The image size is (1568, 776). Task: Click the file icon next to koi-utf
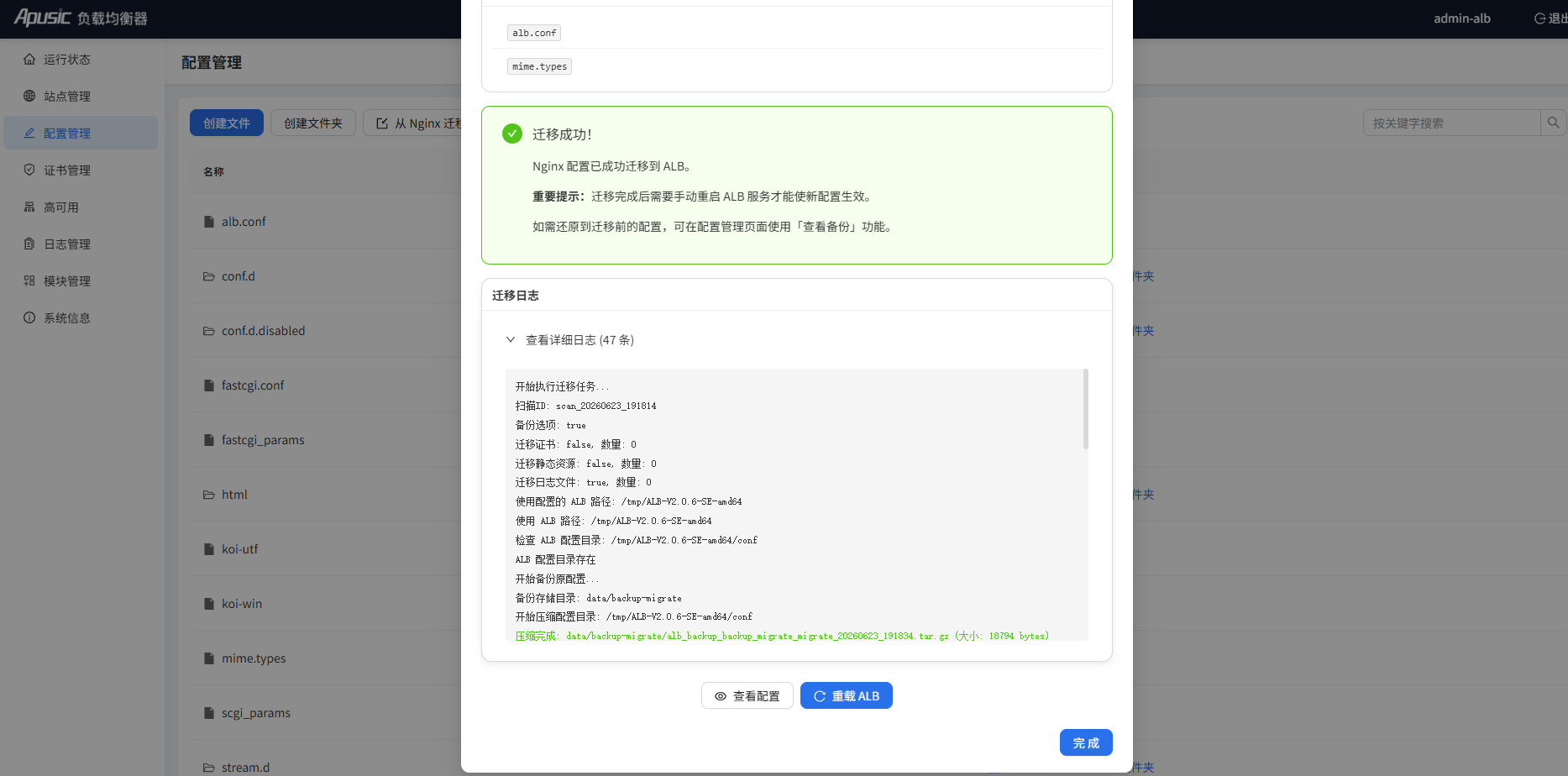coord(209,549)
